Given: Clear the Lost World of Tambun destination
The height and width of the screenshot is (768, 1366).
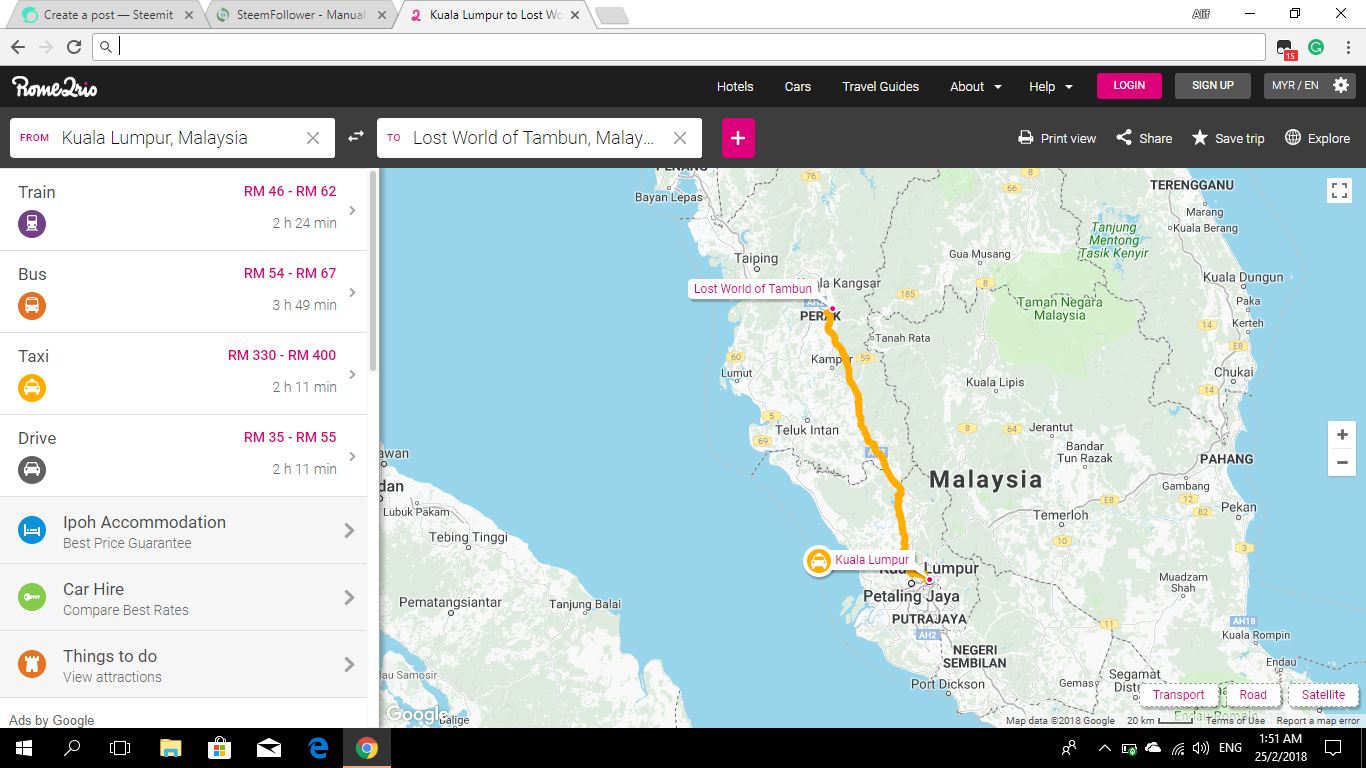Looking at the screenshot, I should (680, 138).
